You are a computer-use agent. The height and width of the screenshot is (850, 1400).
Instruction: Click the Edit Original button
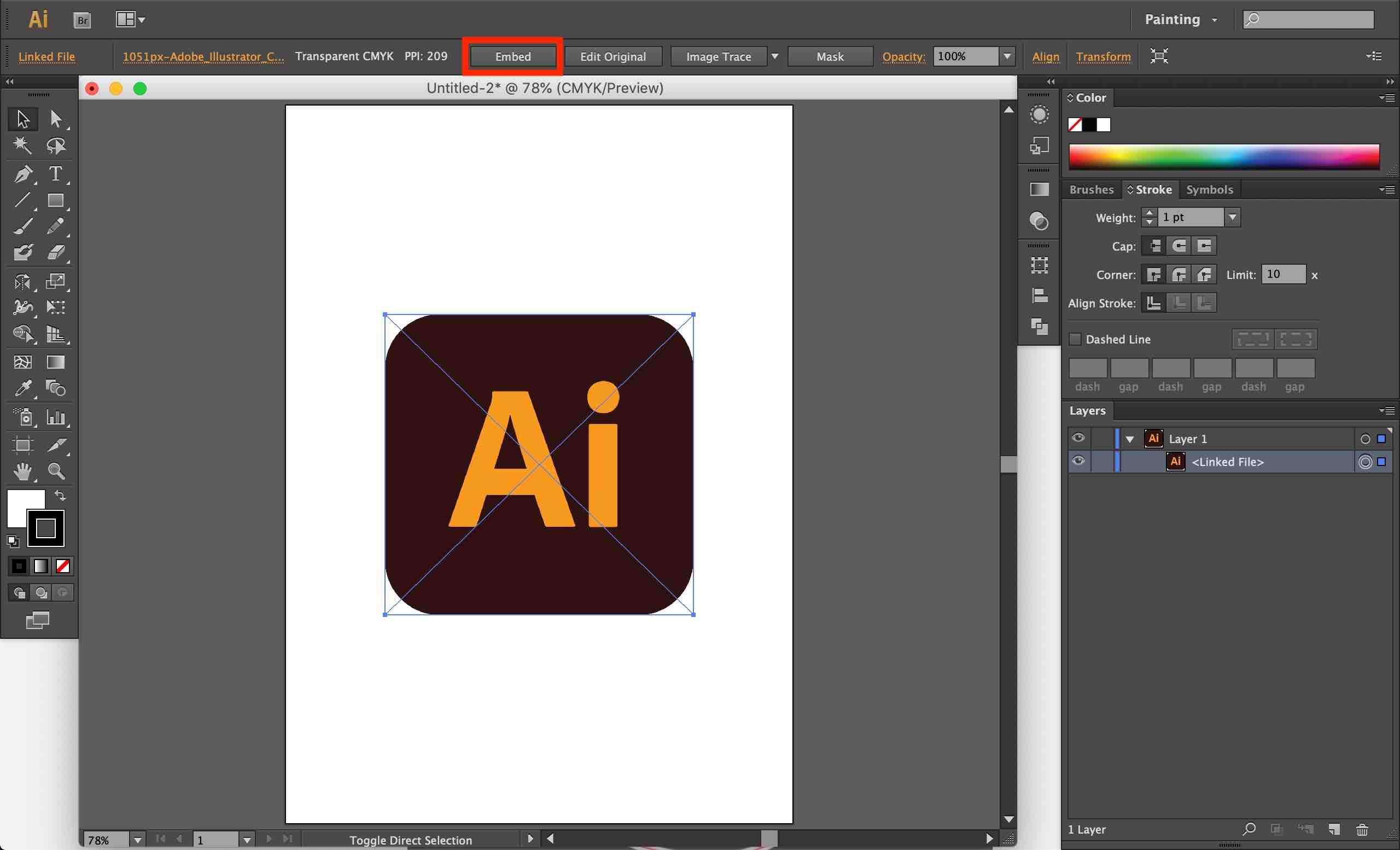pos(612,56)
